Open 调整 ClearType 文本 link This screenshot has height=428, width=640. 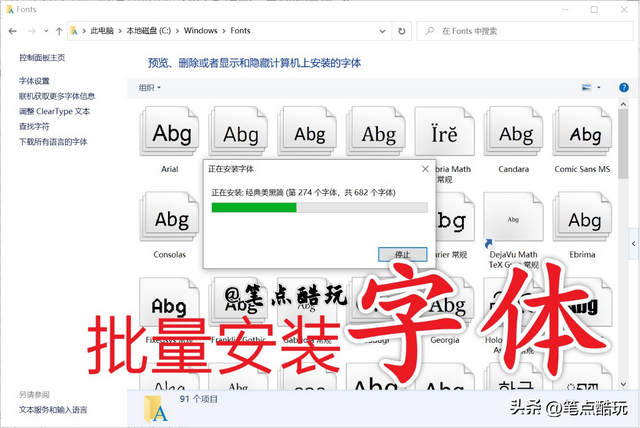coord(55,111)
